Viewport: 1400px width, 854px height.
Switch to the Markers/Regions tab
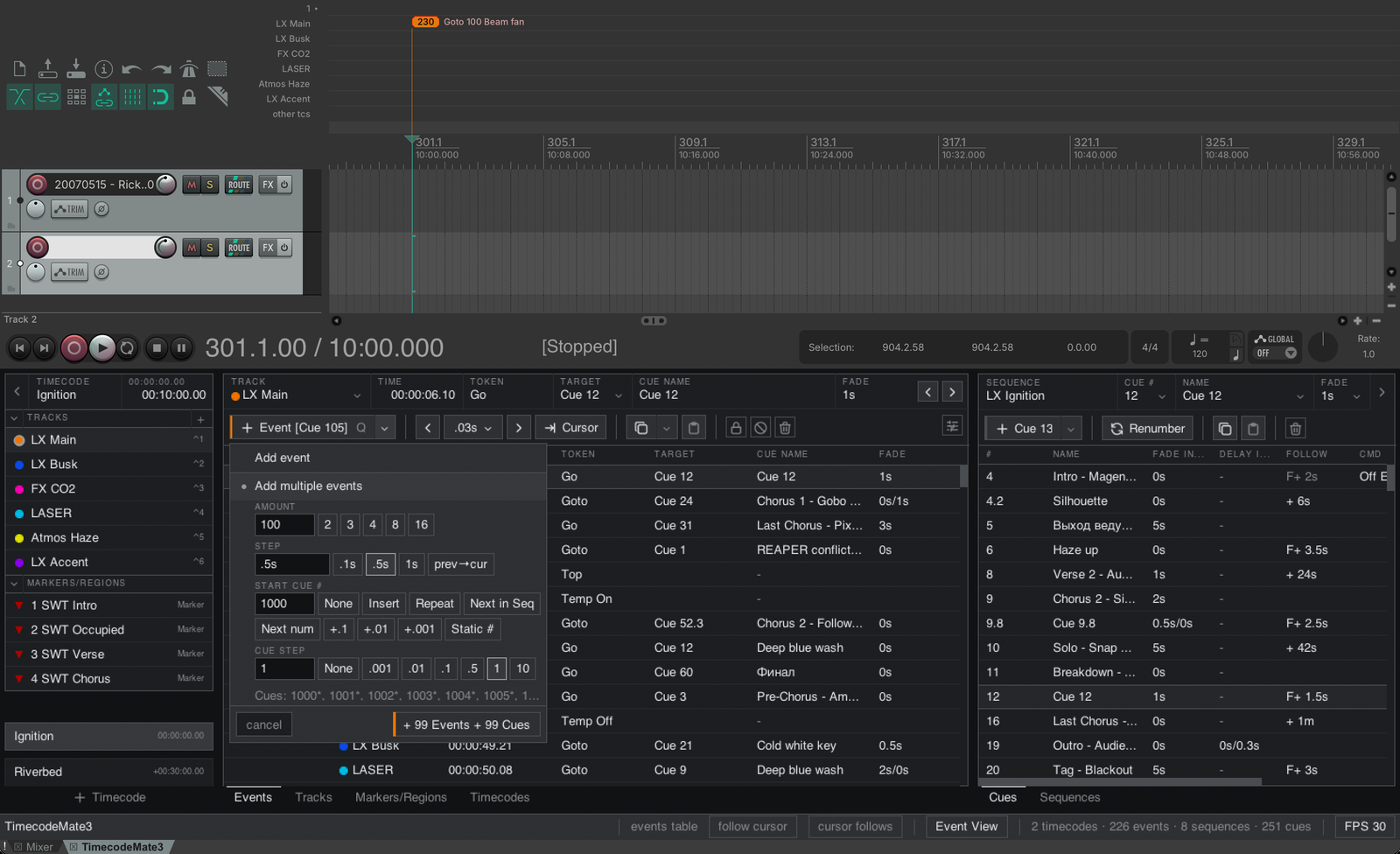401,797
